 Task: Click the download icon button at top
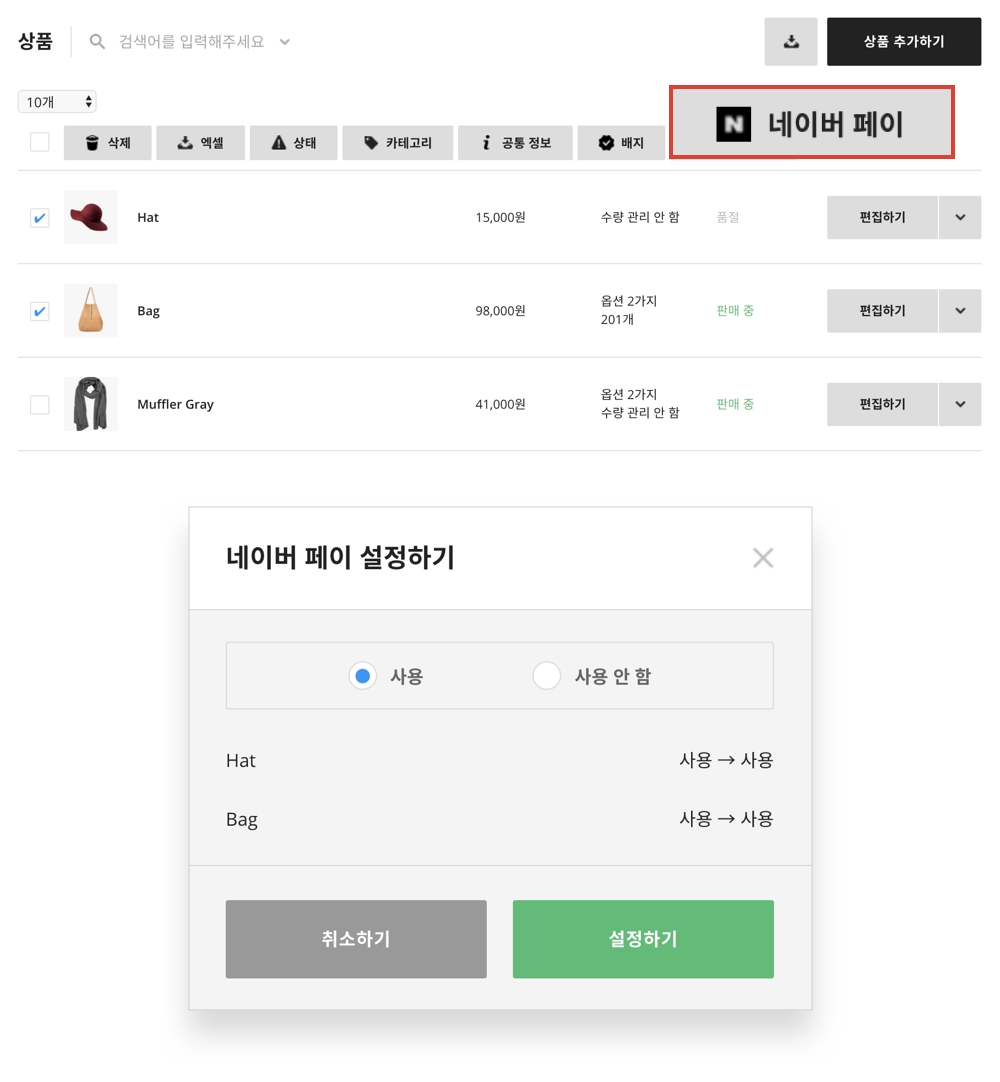tap(791, 42)
